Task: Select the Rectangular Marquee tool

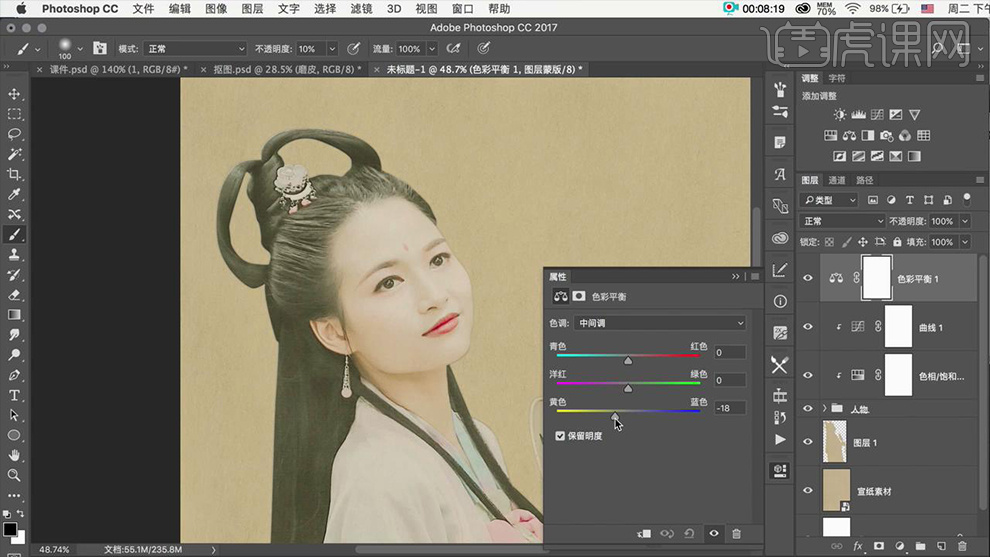Action: [x=14, y=114]
